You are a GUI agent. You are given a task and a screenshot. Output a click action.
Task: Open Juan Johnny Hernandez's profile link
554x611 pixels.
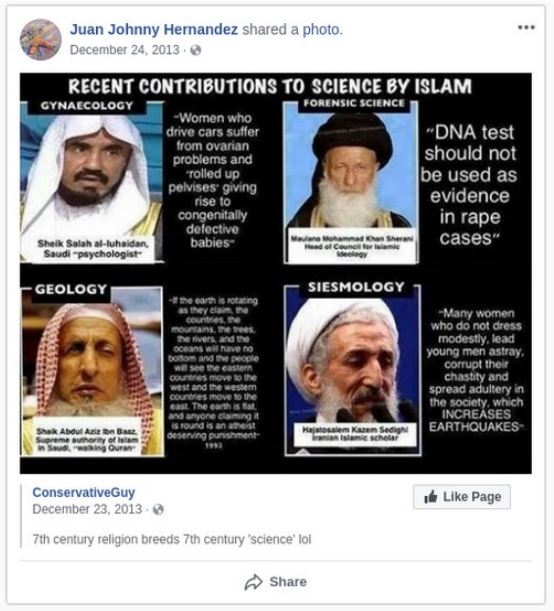point(153,30)
